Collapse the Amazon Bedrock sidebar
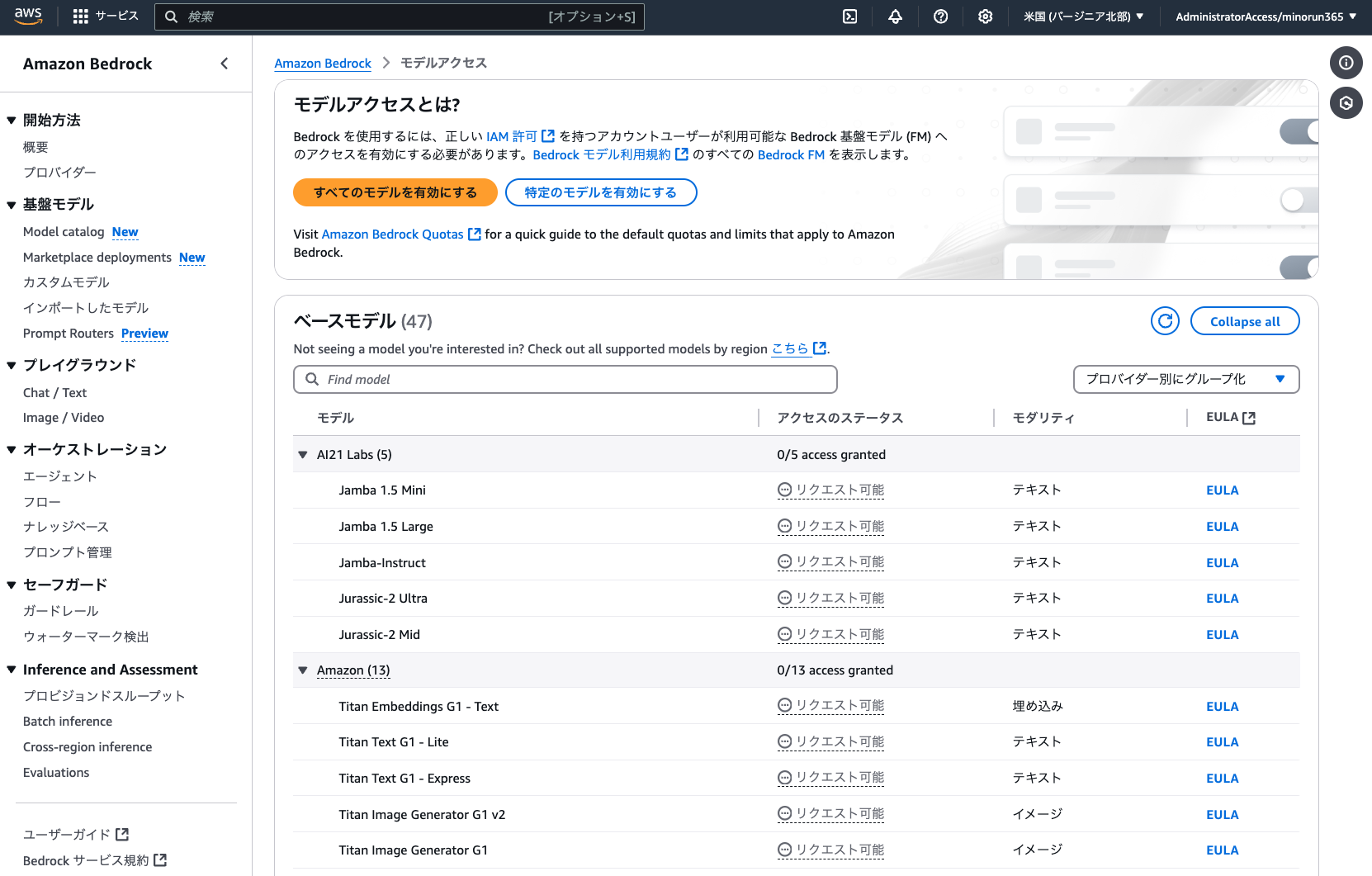This screenshot has width=1372, height=876. [x=225, y=64]
